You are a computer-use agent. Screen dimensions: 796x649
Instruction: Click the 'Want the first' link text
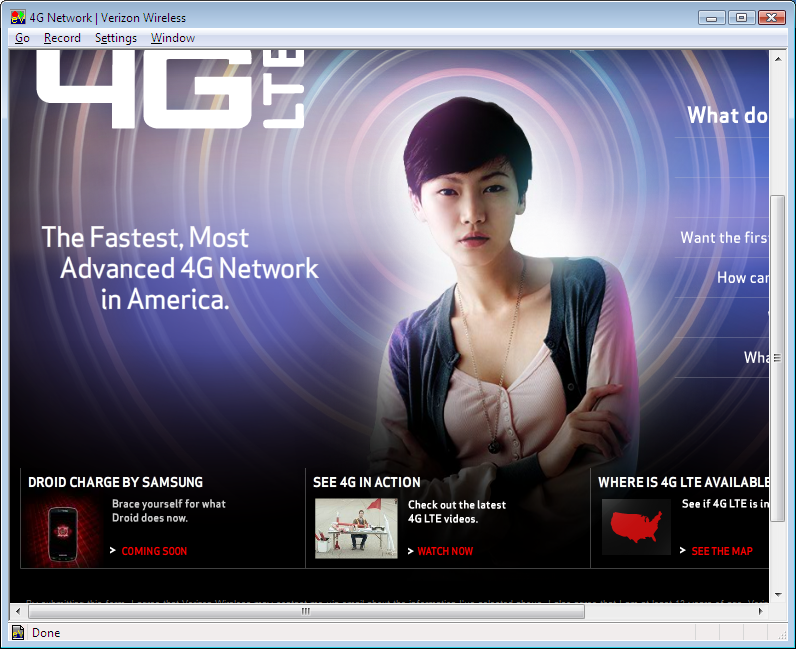[724, 238]
